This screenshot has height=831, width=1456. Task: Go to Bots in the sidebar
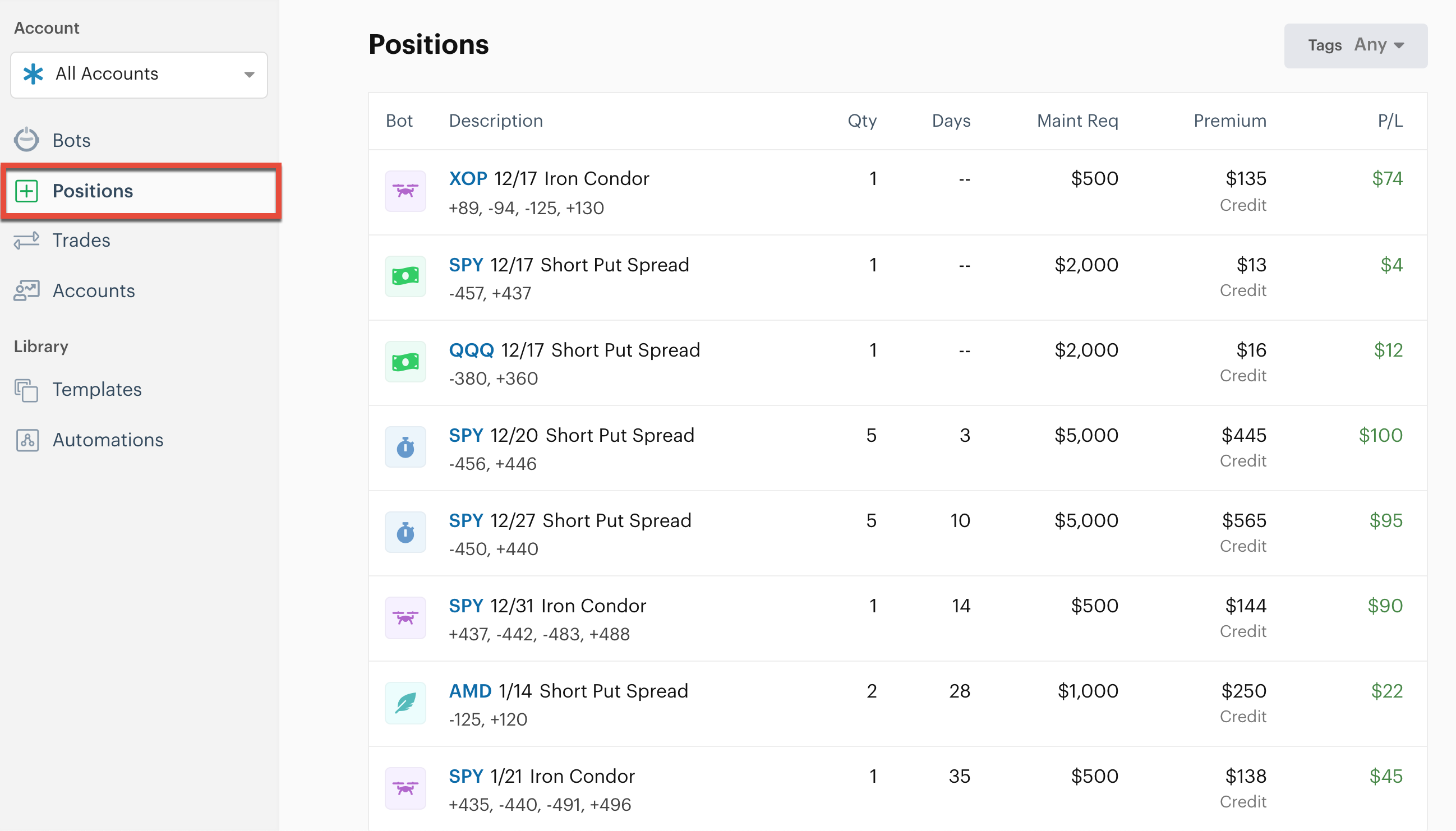coord(71,140)
